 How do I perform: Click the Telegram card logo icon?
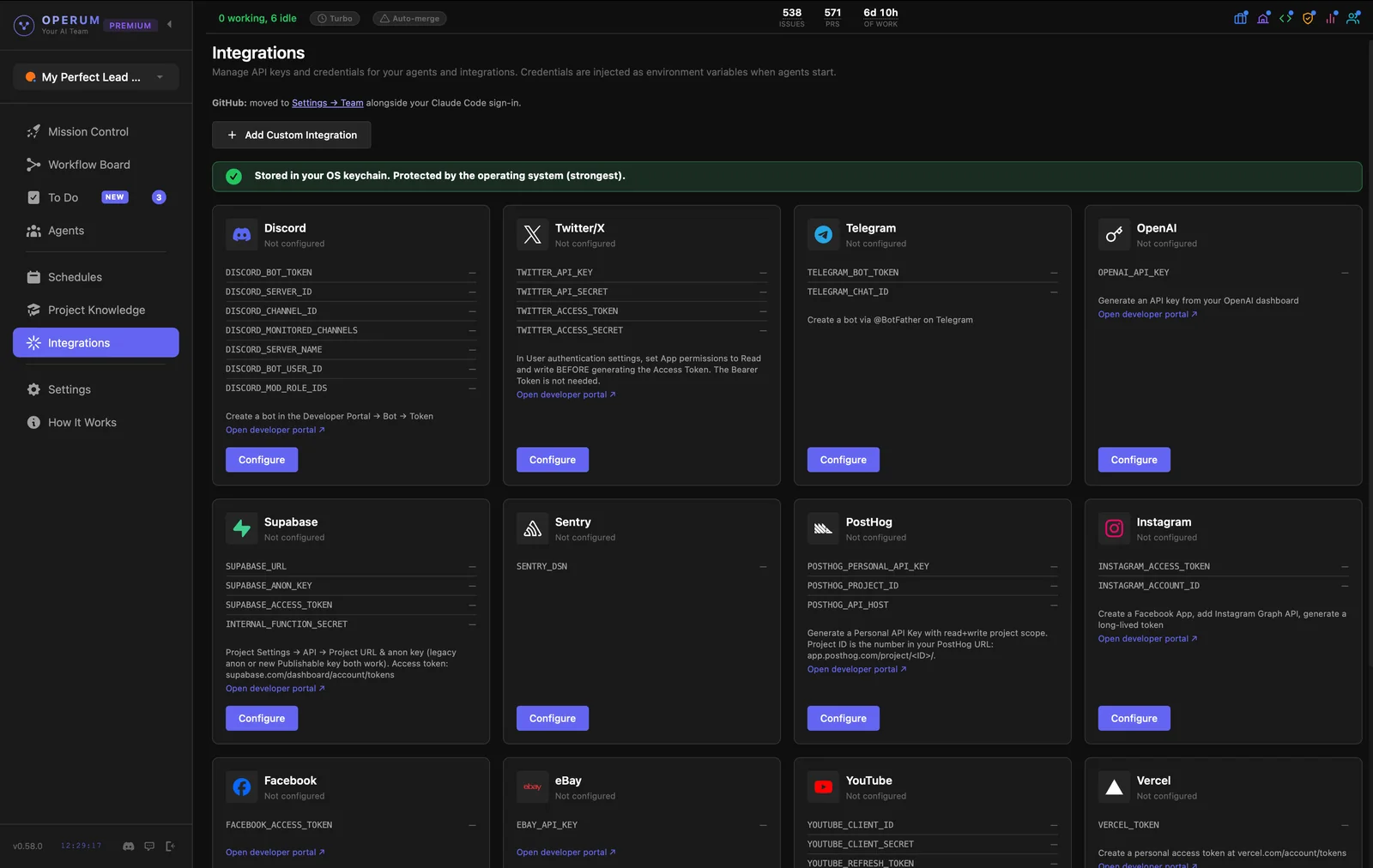pos(824,234)
